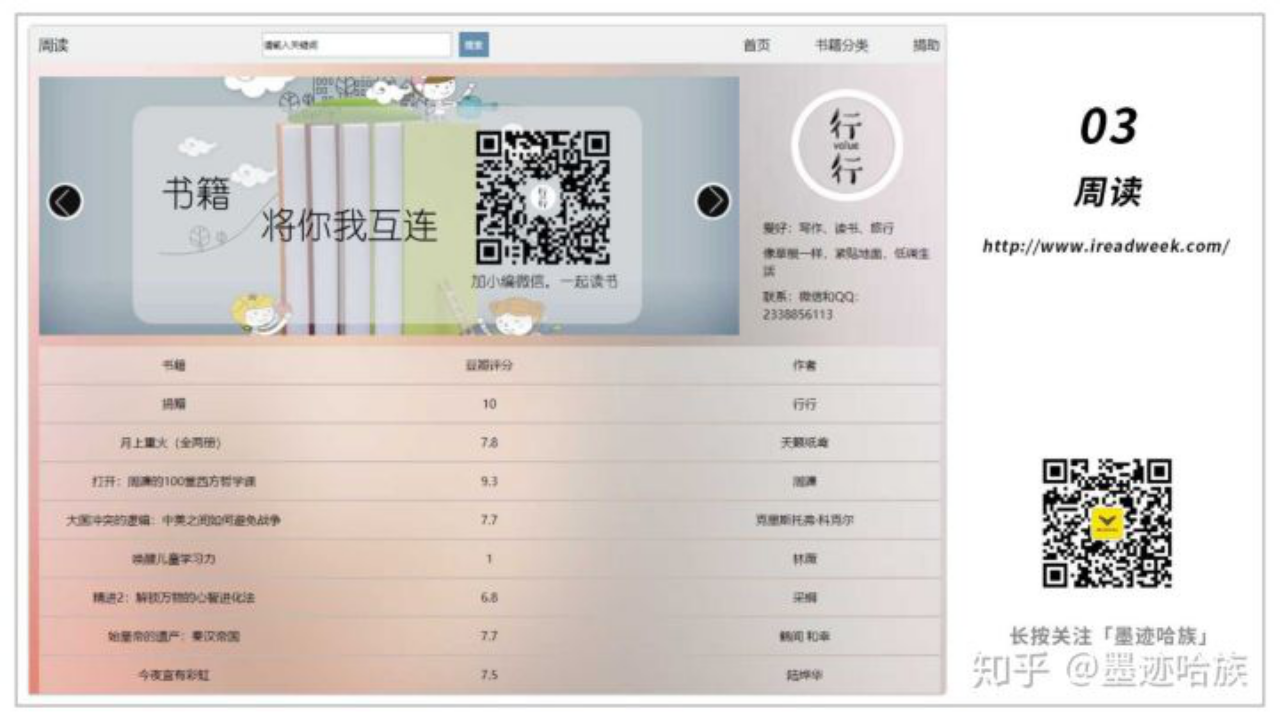Open the book 今夜宜有彩虹
Screen dimensions: 1280x720
[173, 675]
